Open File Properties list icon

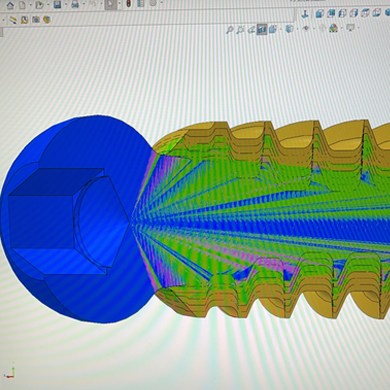[x=140, y=4]
